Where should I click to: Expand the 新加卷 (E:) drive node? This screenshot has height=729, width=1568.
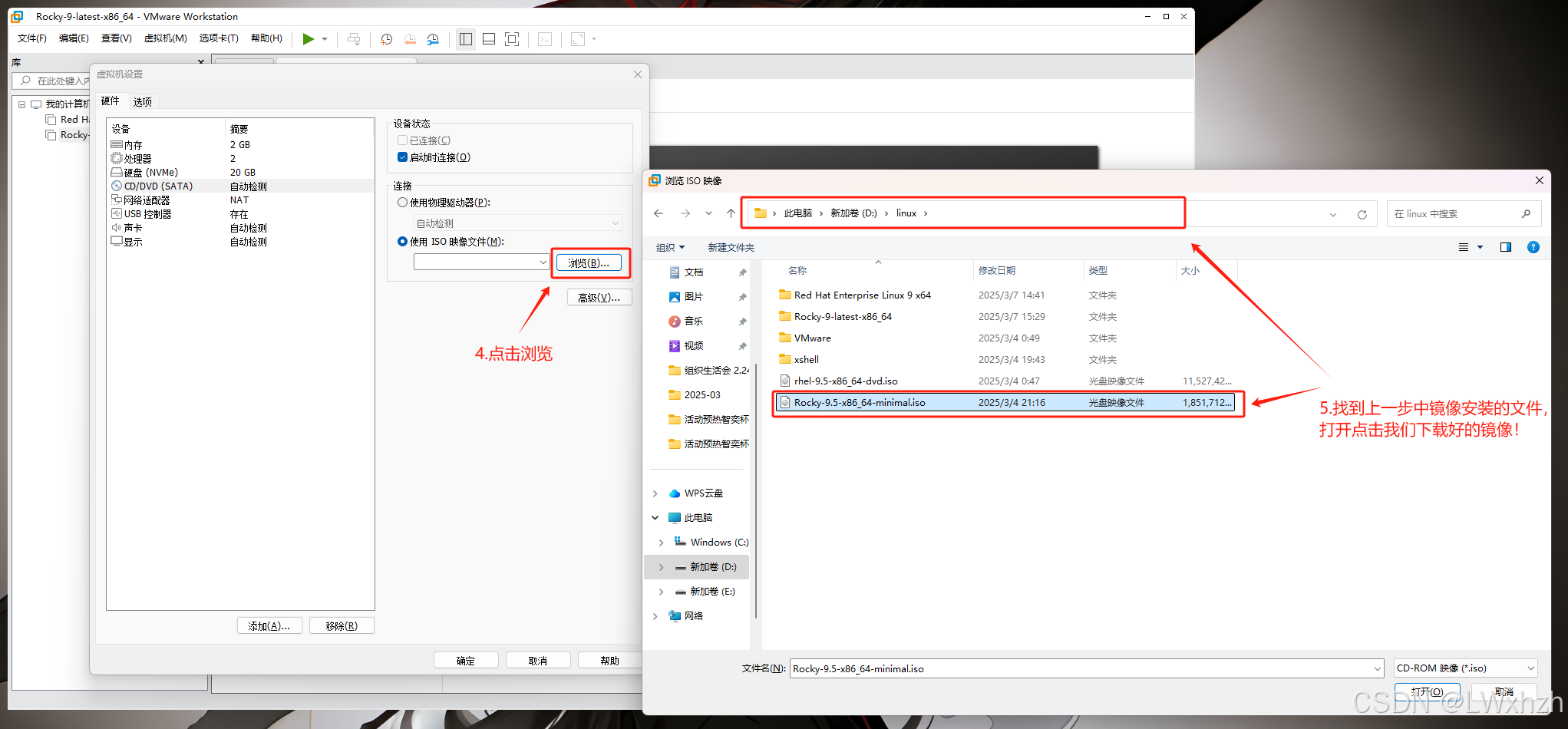[x=662, y=592]
